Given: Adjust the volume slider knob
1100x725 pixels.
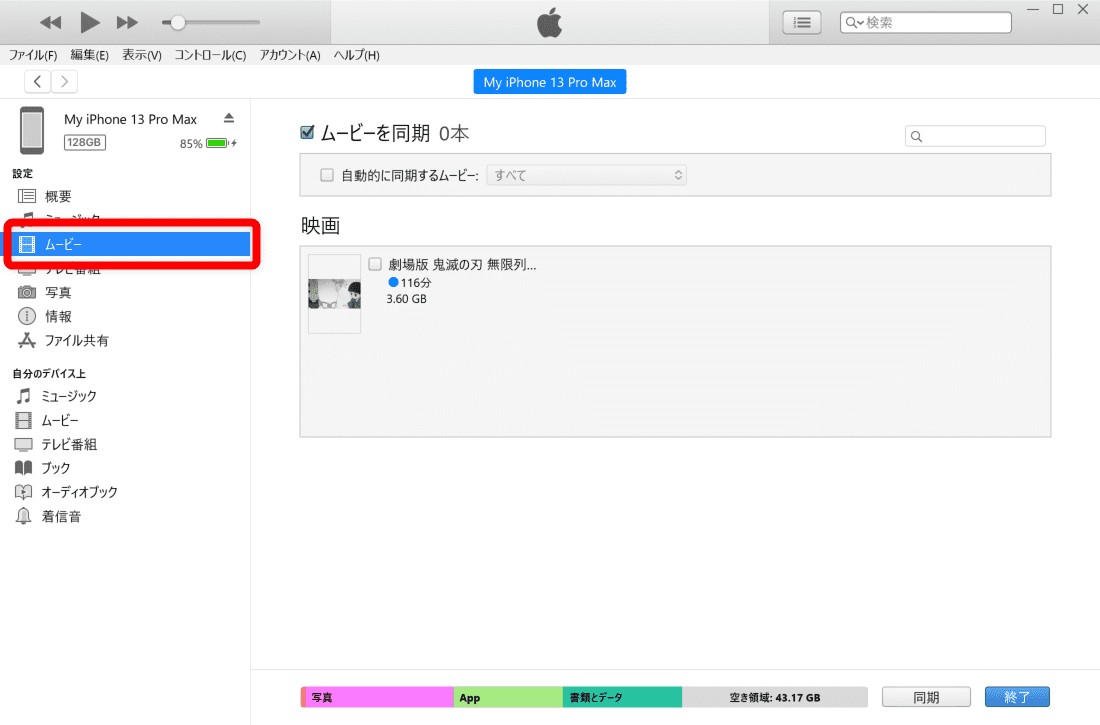Looking at the screenshot, I should (177, 22).
